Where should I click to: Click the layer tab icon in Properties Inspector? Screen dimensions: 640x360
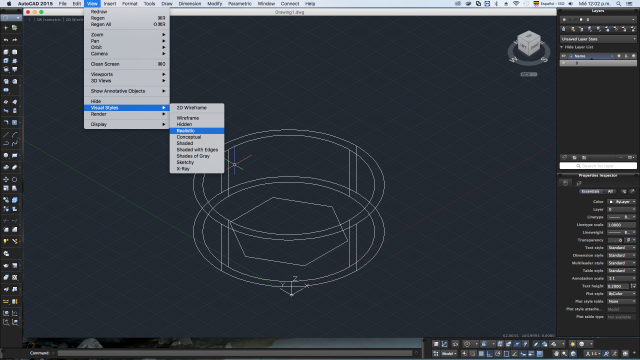pos(579,183)
